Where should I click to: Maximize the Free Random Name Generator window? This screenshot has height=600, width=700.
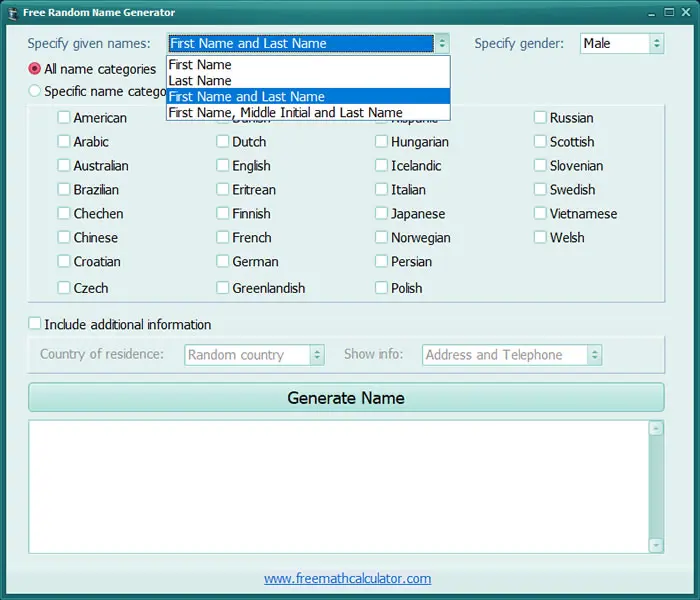pyautogui.click(x=669, y=12)
